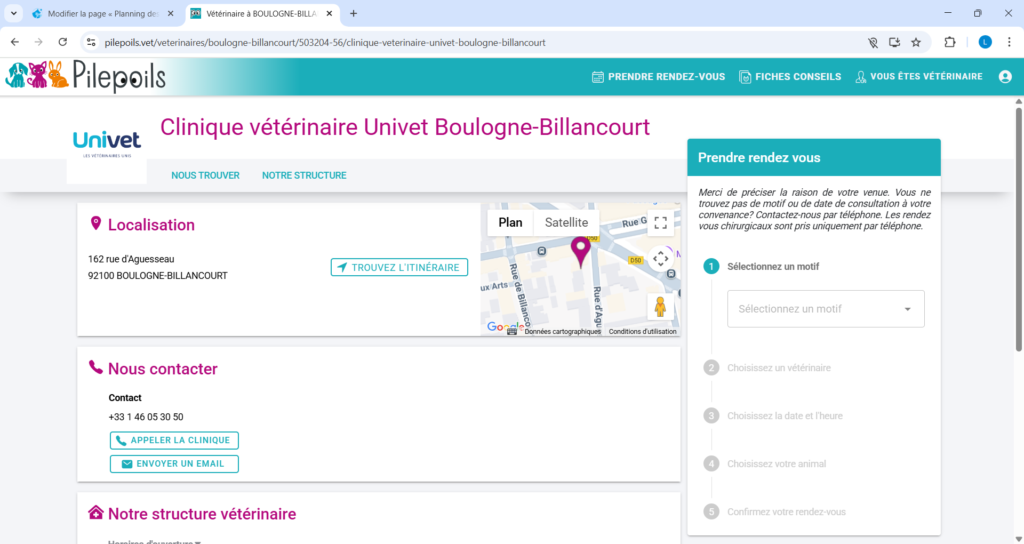Click install app icon in address bar
Screen dimensions: 1024x544
tap(894, 42)
